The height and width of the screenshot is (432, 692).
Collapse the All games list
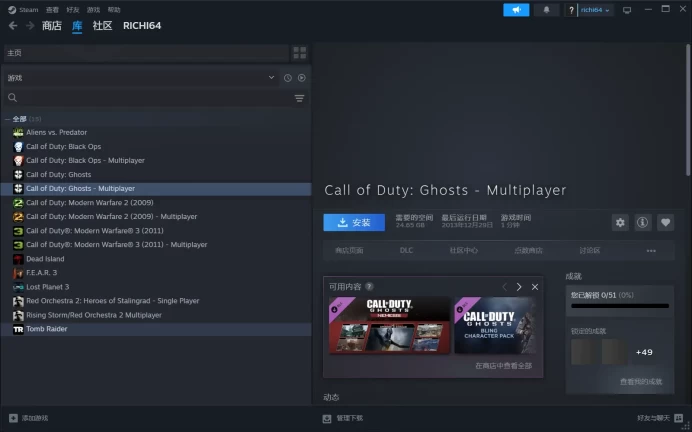click(x=8, y=119)
